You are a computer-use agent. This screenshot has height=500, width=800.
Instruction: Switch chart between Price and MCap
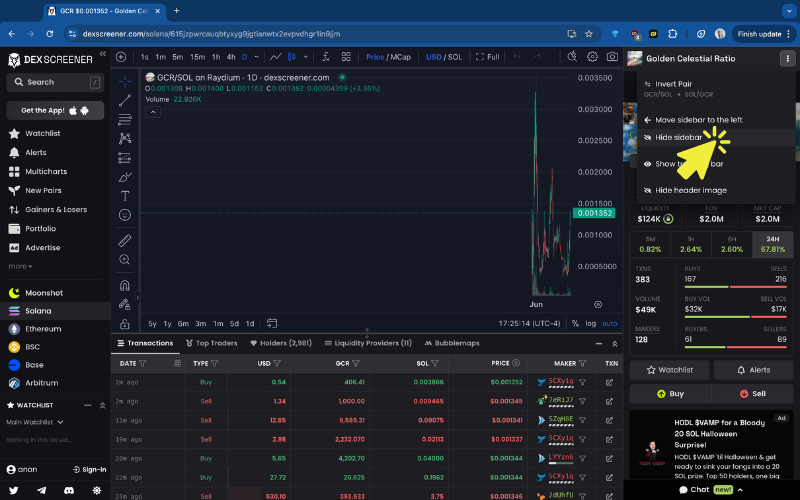pos(388,57)
